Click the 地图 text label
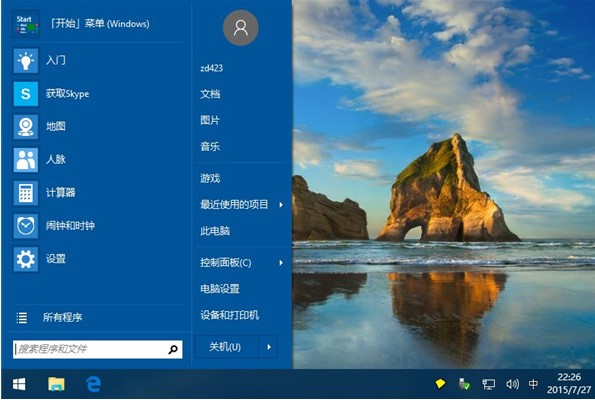Viewport: 595px width, 400px height. click(x=56, y=126)
